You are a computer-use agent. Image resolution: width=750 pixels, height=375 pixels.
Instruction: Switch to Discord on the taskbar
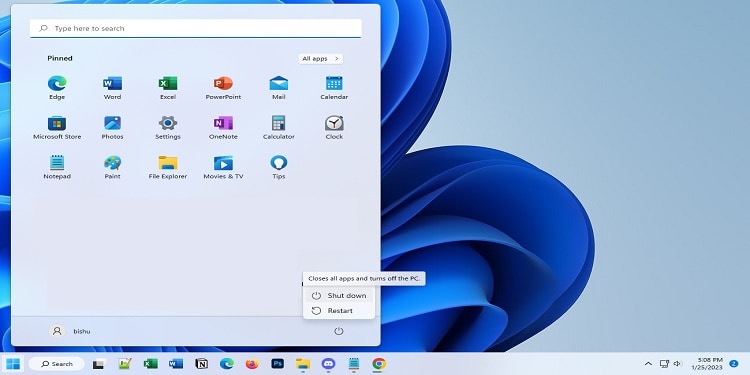[x=328, y=364]
